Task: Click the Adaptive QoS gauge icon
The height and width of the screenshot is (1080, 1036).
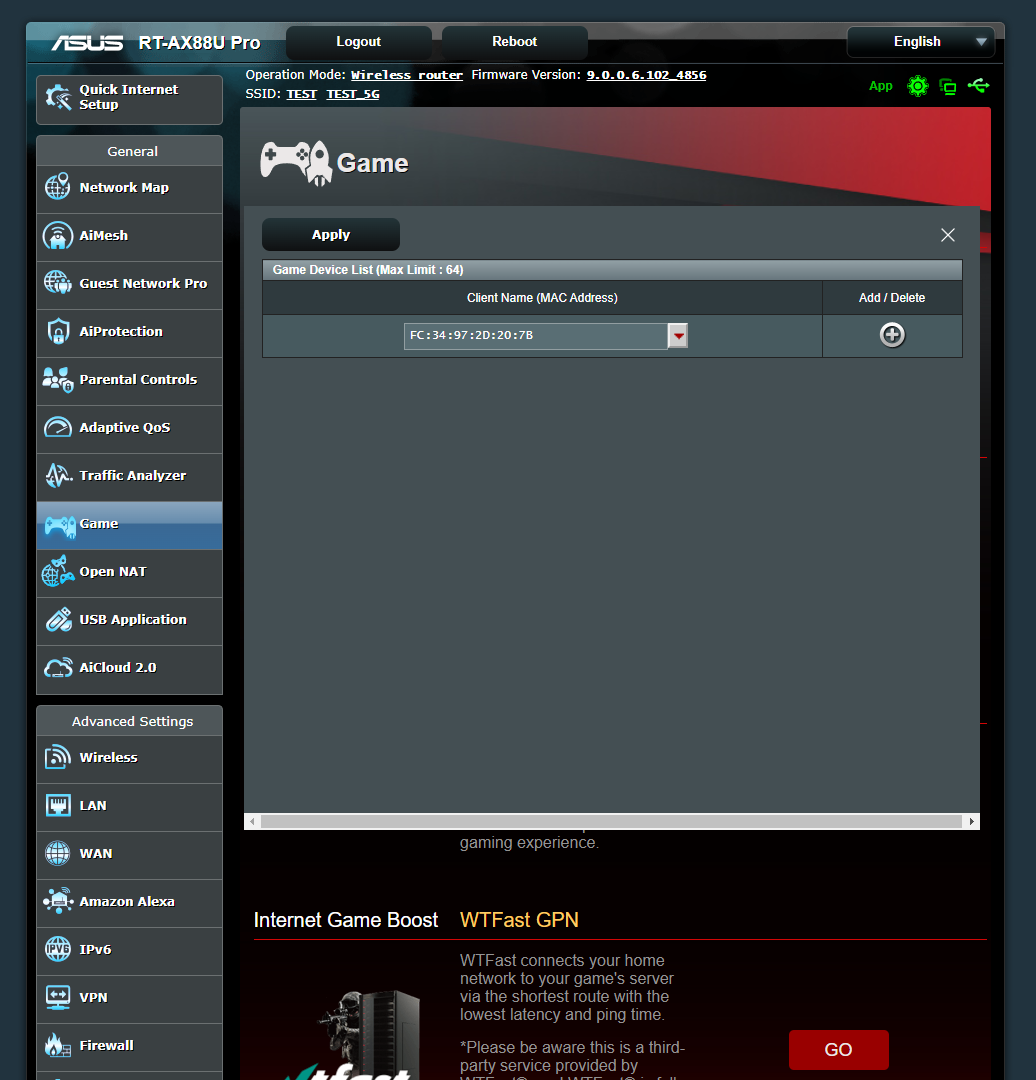Action: (x=58, y=427)
